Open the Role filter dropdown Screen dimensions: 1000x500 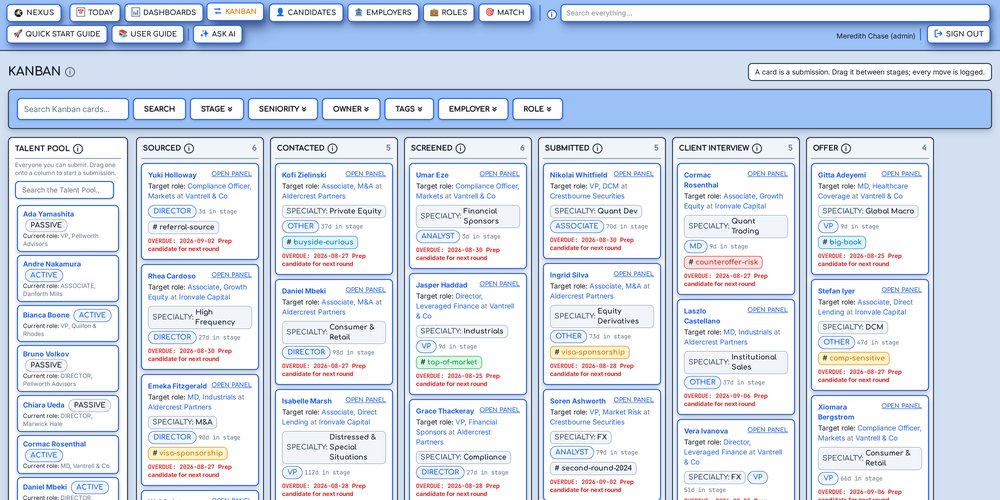coord(538,109)
